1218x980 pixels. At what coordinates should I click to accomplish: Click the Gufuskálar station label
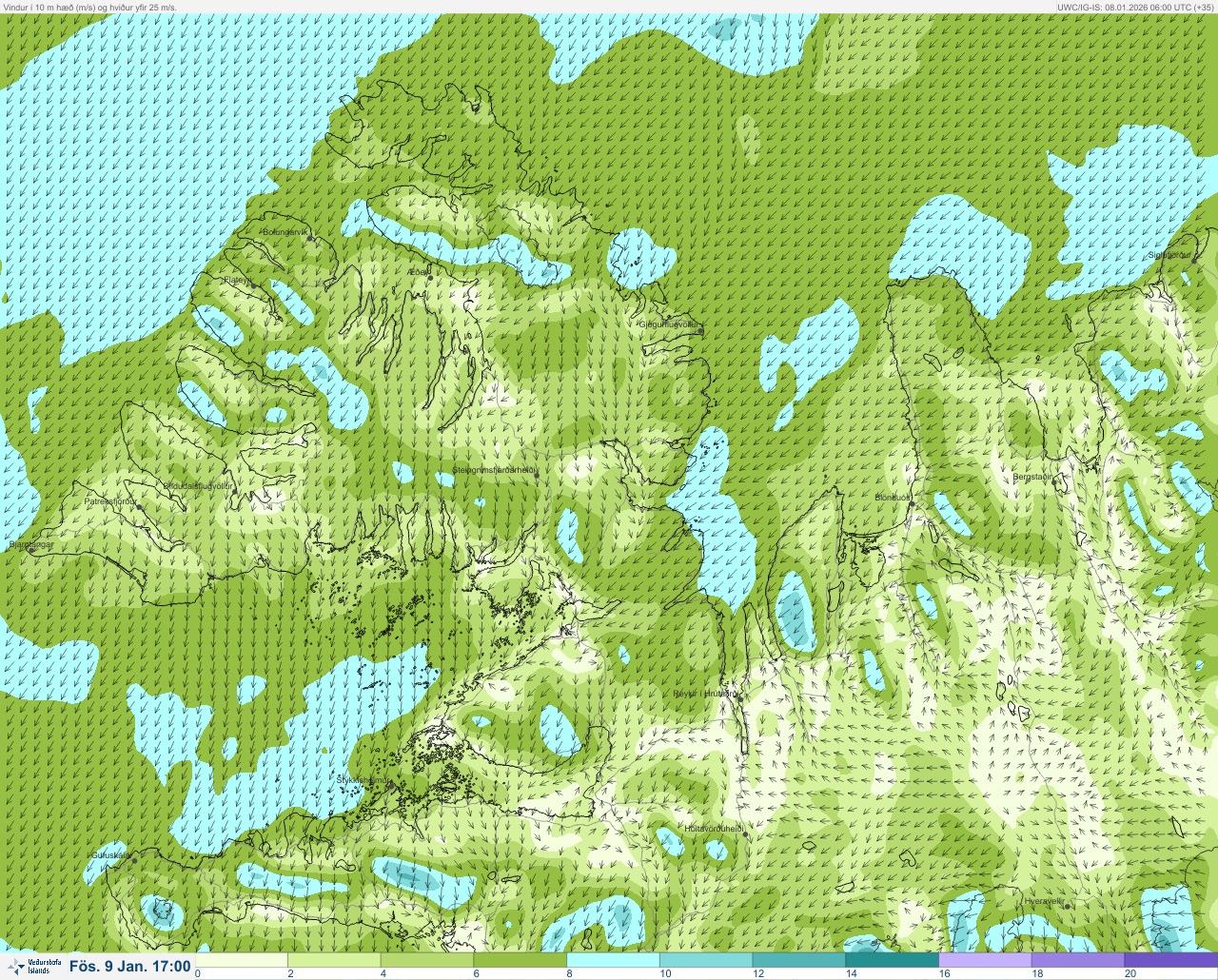pos(109,855)
